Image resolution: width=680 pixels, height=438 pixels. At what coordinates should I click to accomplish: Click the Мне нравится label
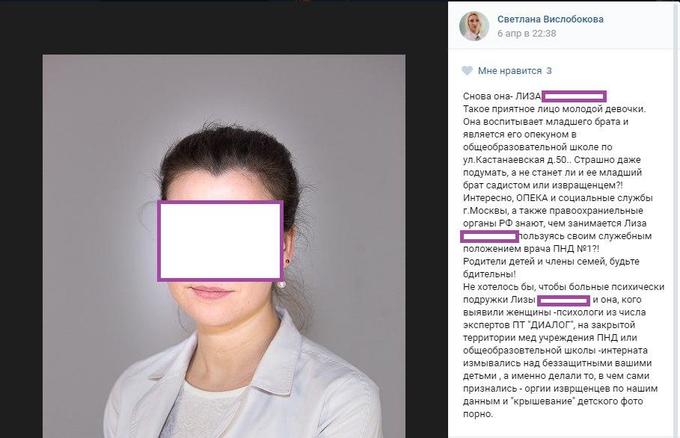pos(510,71)
